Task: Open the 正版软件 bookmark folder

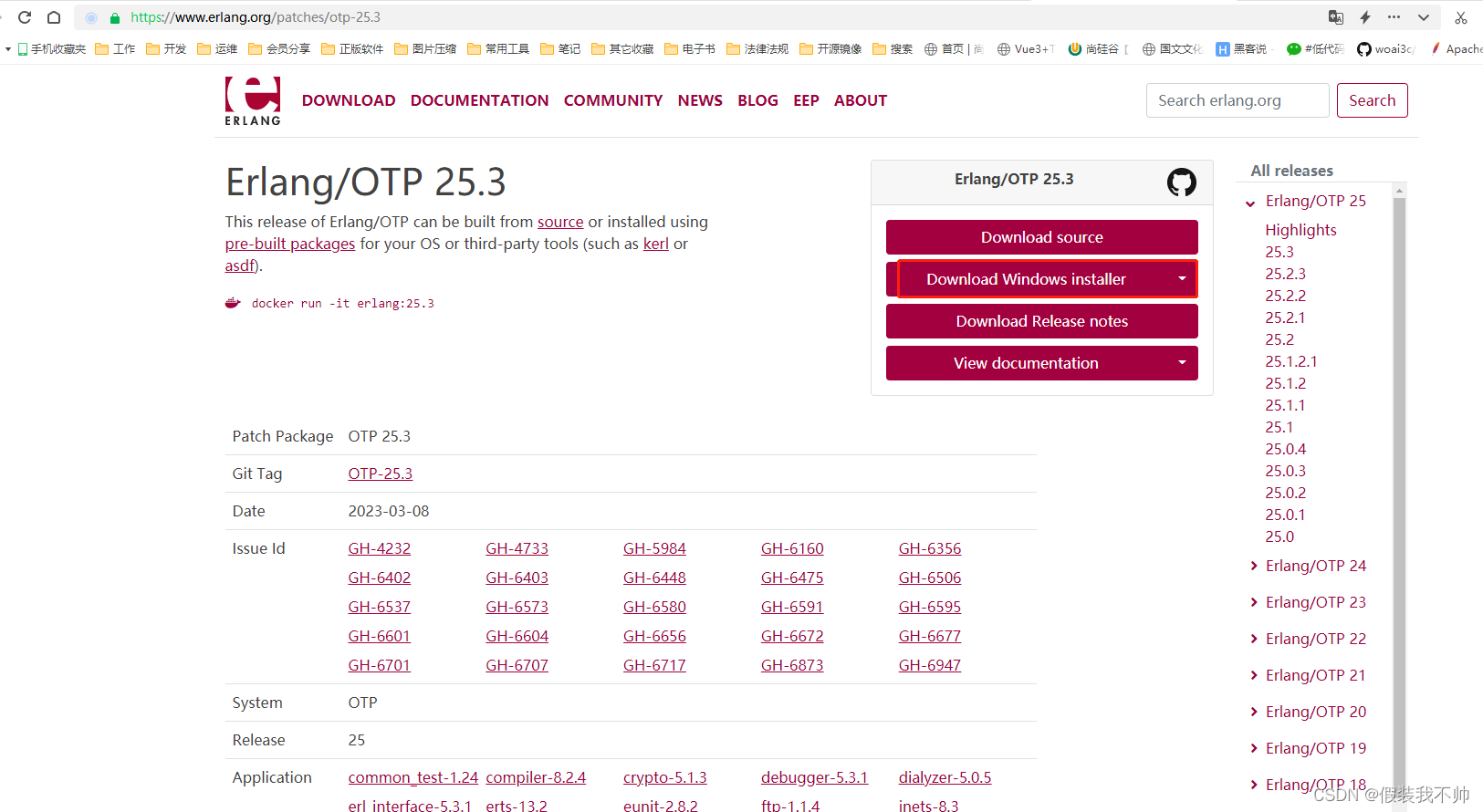Action: (352, 49)
